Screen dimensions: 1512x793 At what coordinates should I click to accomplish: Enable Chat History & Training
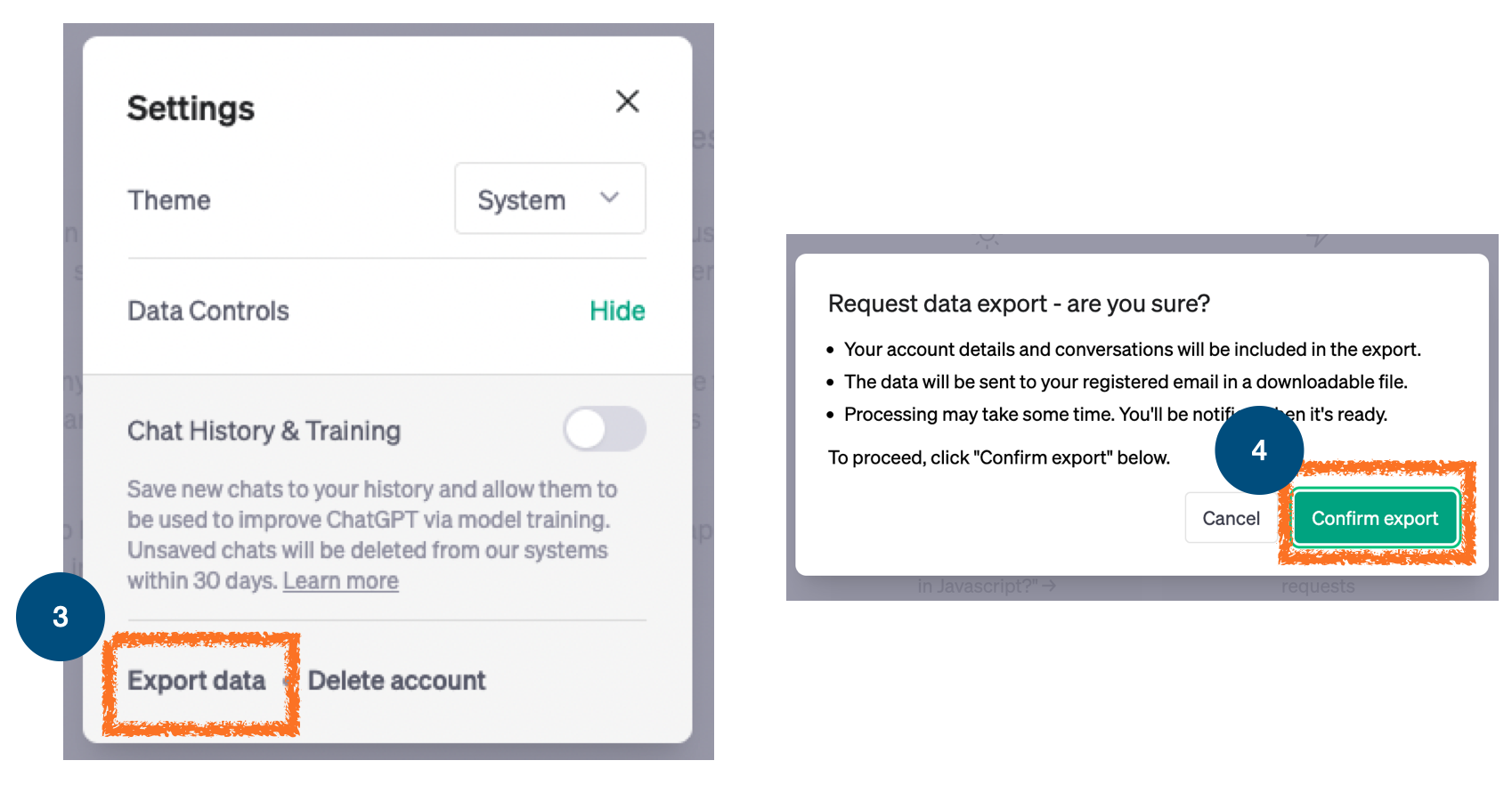pyautogui.click(x=605, y=429)
